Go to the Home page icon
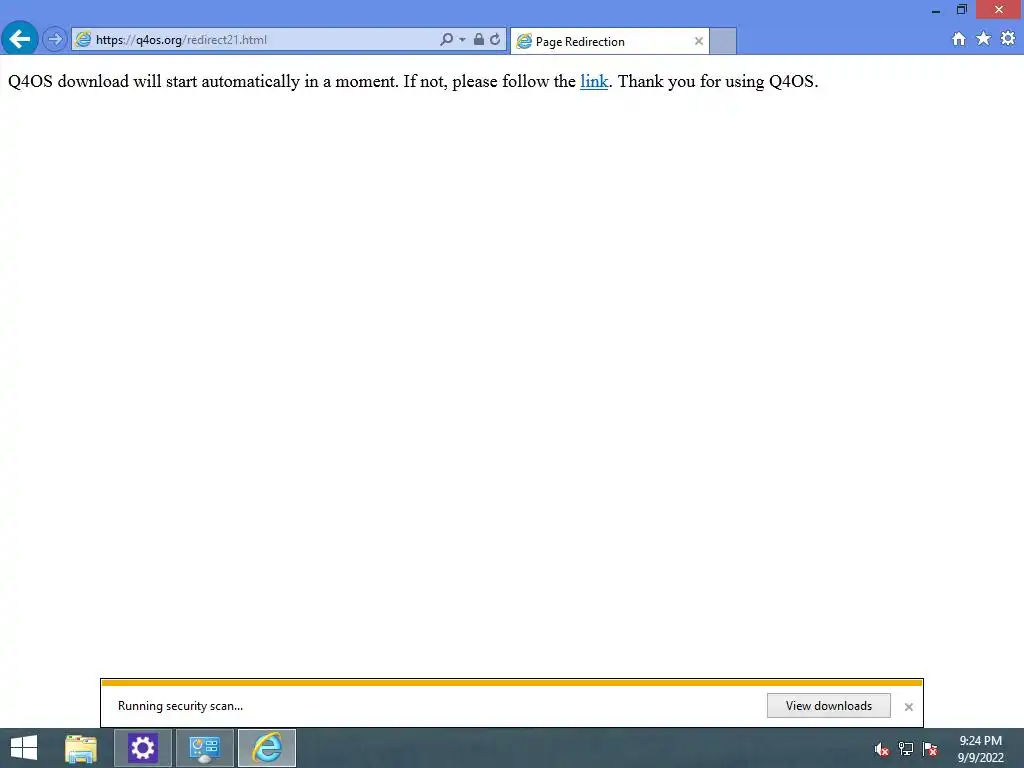The image size is (1024, 768). click(959, 39)
